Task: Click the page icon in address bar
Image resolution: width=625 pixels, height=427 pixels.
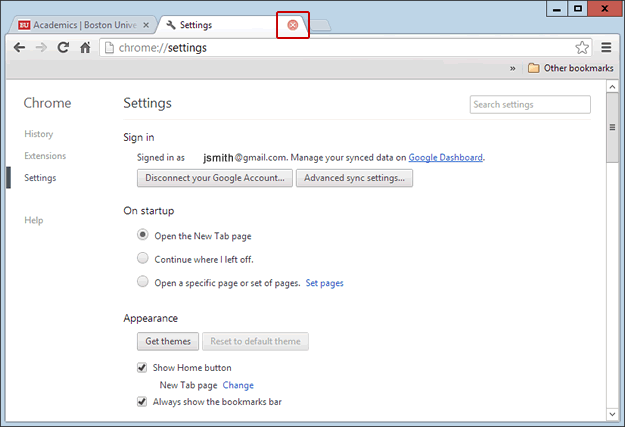Action: click(109, 48)
